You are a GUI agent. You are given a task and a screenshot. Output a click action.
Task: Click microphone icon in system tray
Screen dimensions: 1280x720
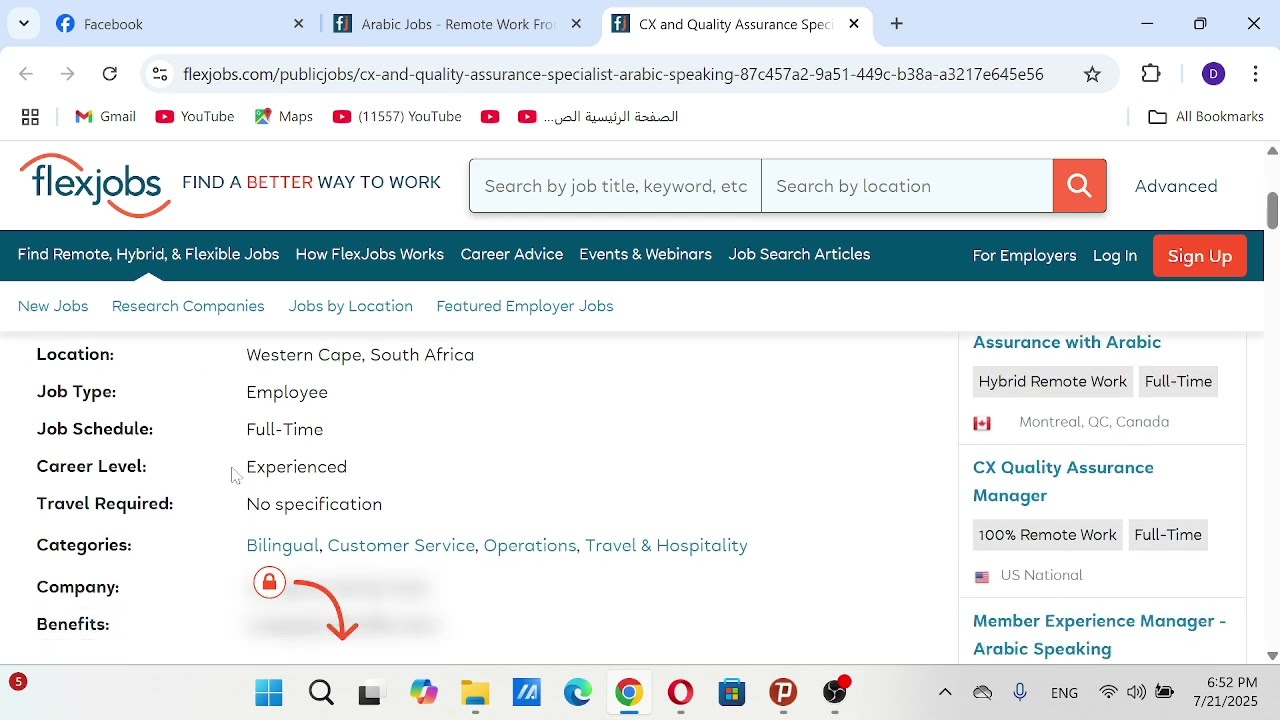point(1020,692)
